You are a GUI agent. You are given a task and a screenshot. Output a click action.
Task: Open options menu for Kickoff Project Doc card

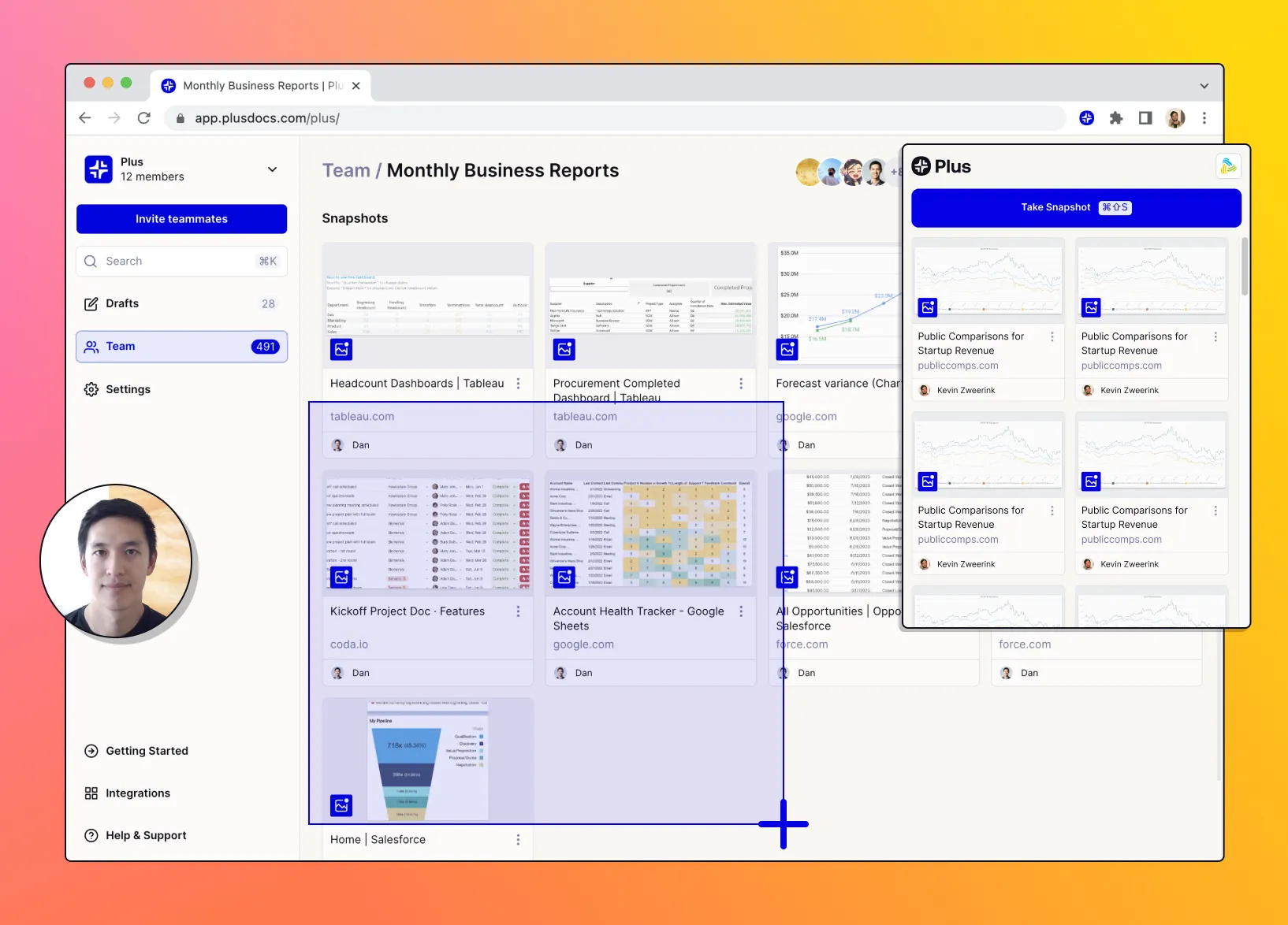tap(518, 611)
